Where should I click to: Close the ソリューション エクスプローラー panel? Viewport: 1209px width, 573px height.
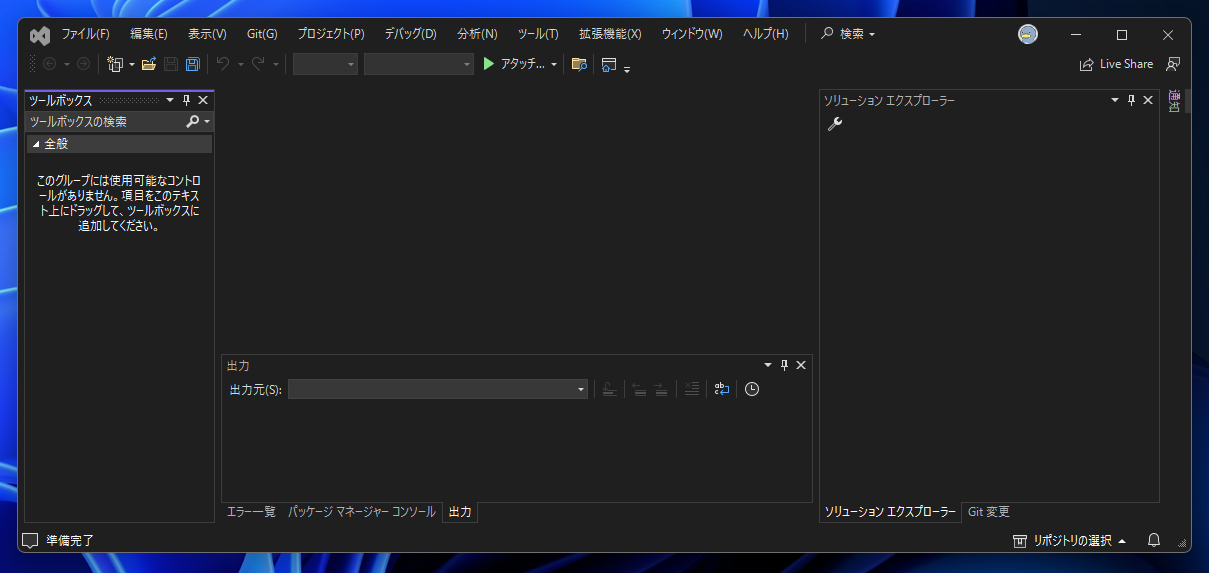[x=1148, y=100]
